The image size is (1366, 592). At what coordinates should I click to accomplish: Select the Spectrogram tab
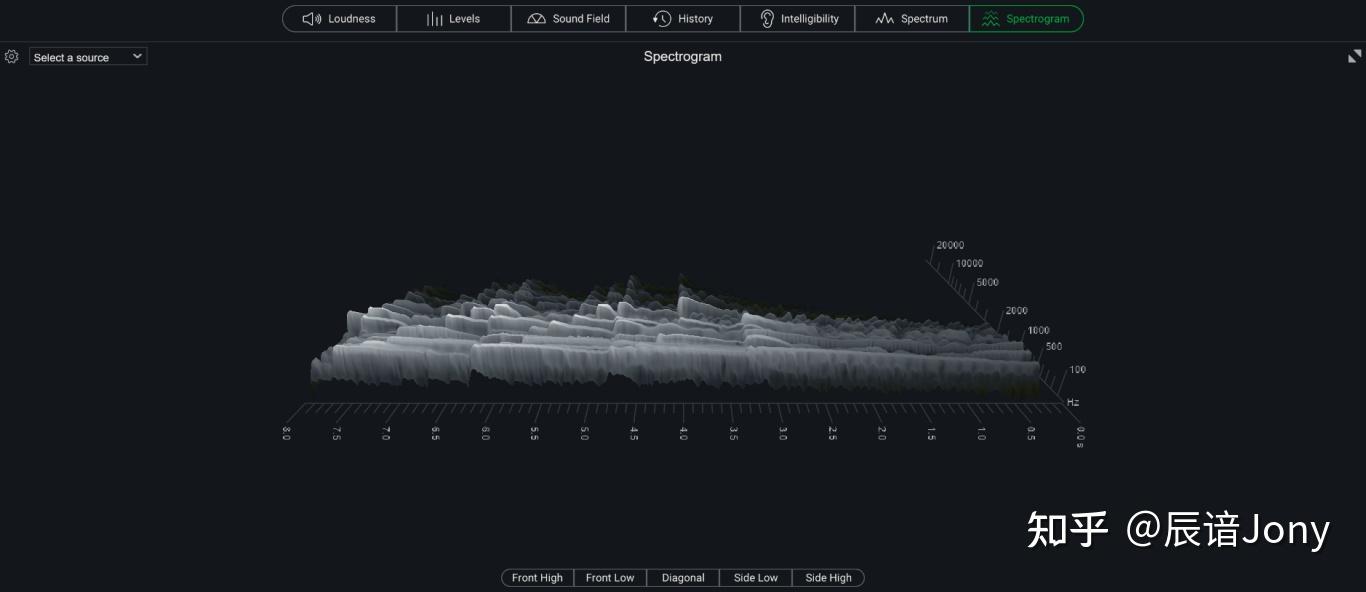tap(1026, 19)
